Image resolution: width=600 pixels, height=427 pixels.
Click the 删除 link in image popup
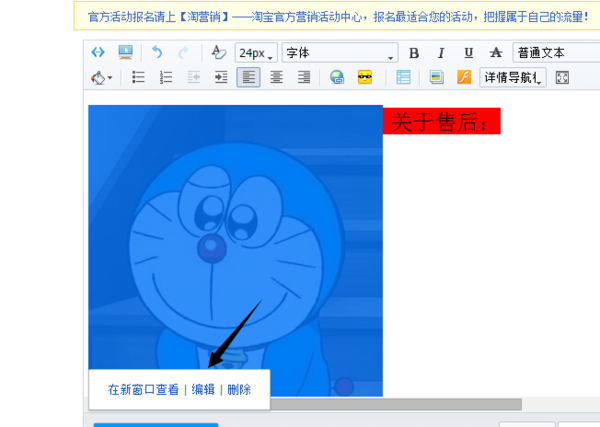(239, 390)
